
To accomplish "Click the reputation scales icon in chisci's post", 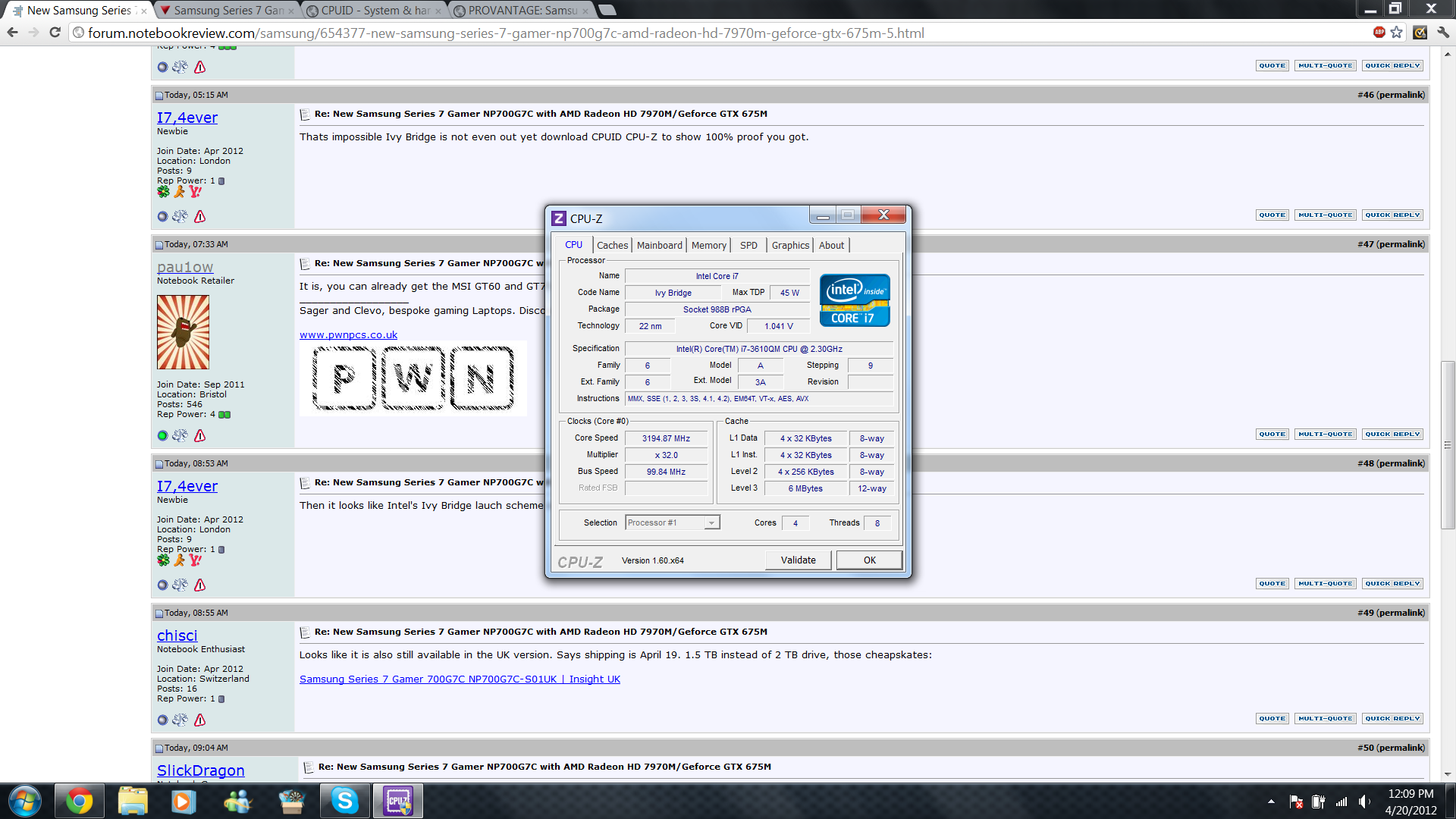I will [180, 720].
